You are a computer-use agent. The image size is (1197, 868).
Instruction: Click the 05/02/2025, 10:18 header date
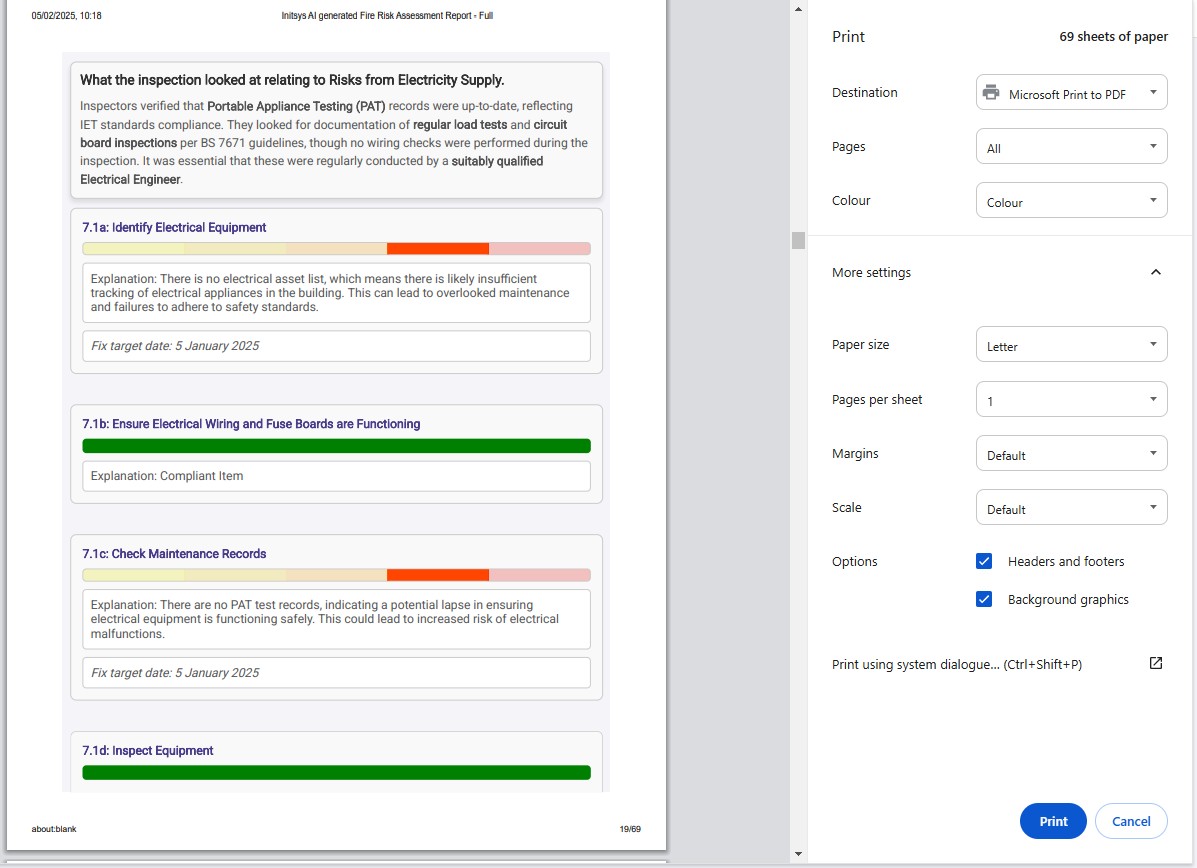coord(66,15)
